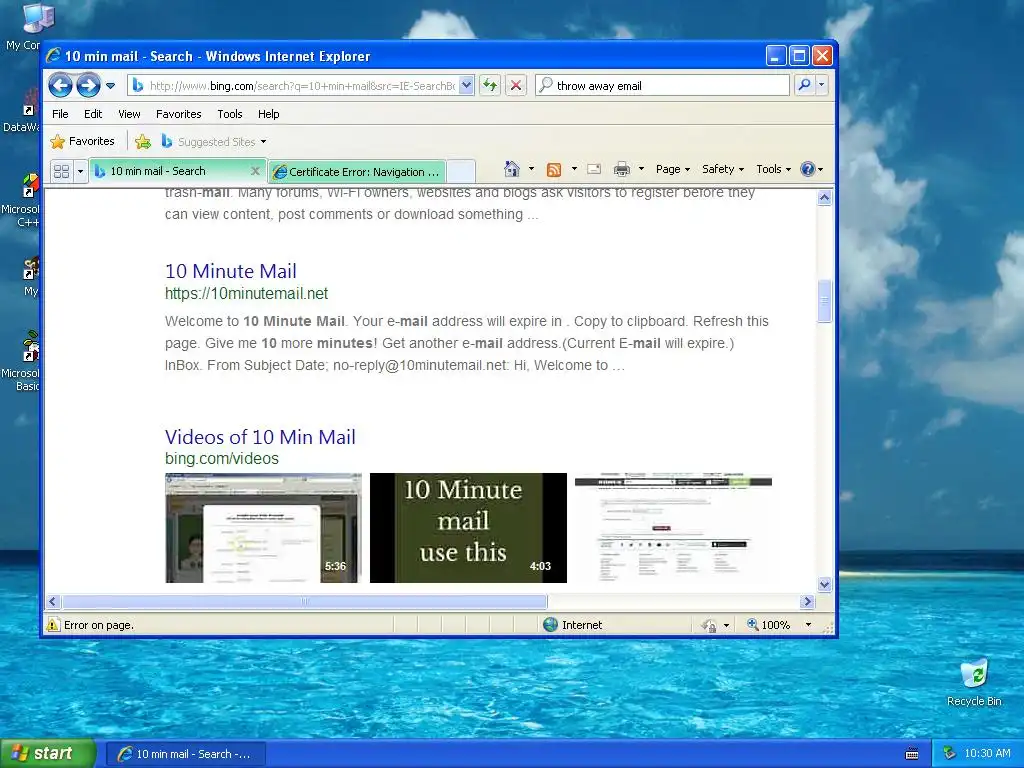Click the Home icon in command bar
Screen dimensions: 1024x768
(511, 169)
